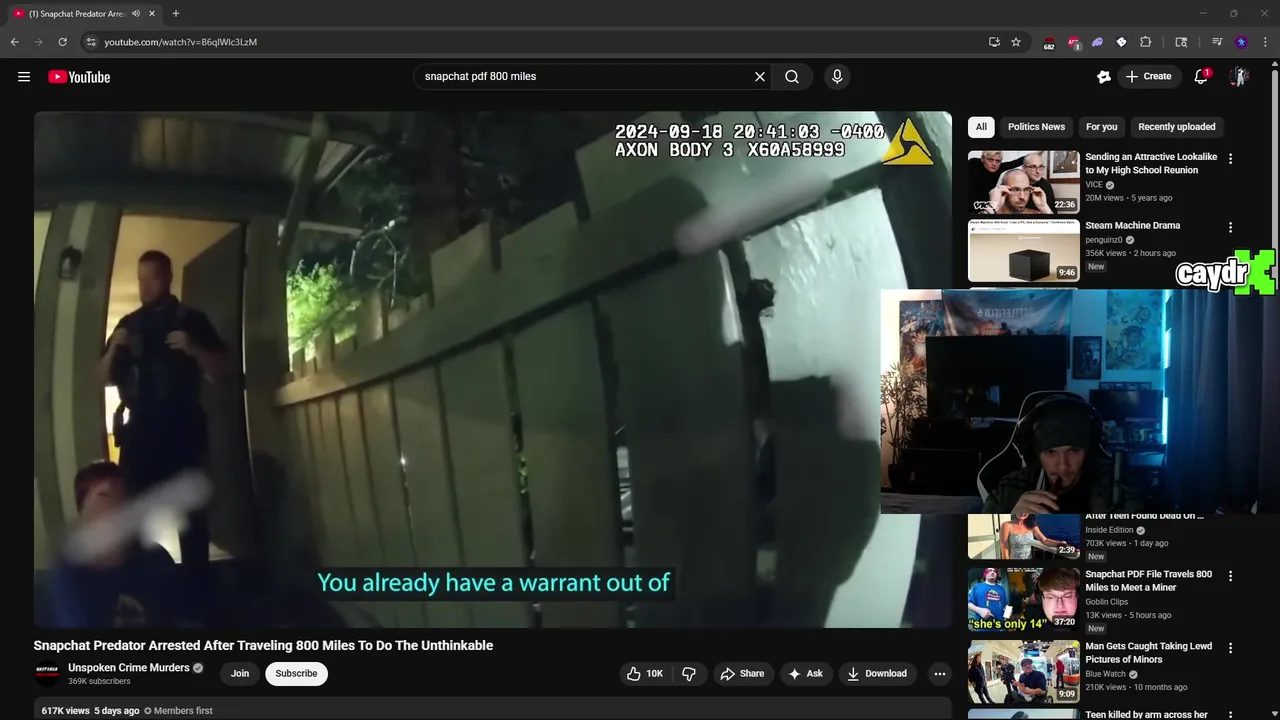Click the star icon beside Create
The image size is (1280, 720).
(x=1104, y=77)
